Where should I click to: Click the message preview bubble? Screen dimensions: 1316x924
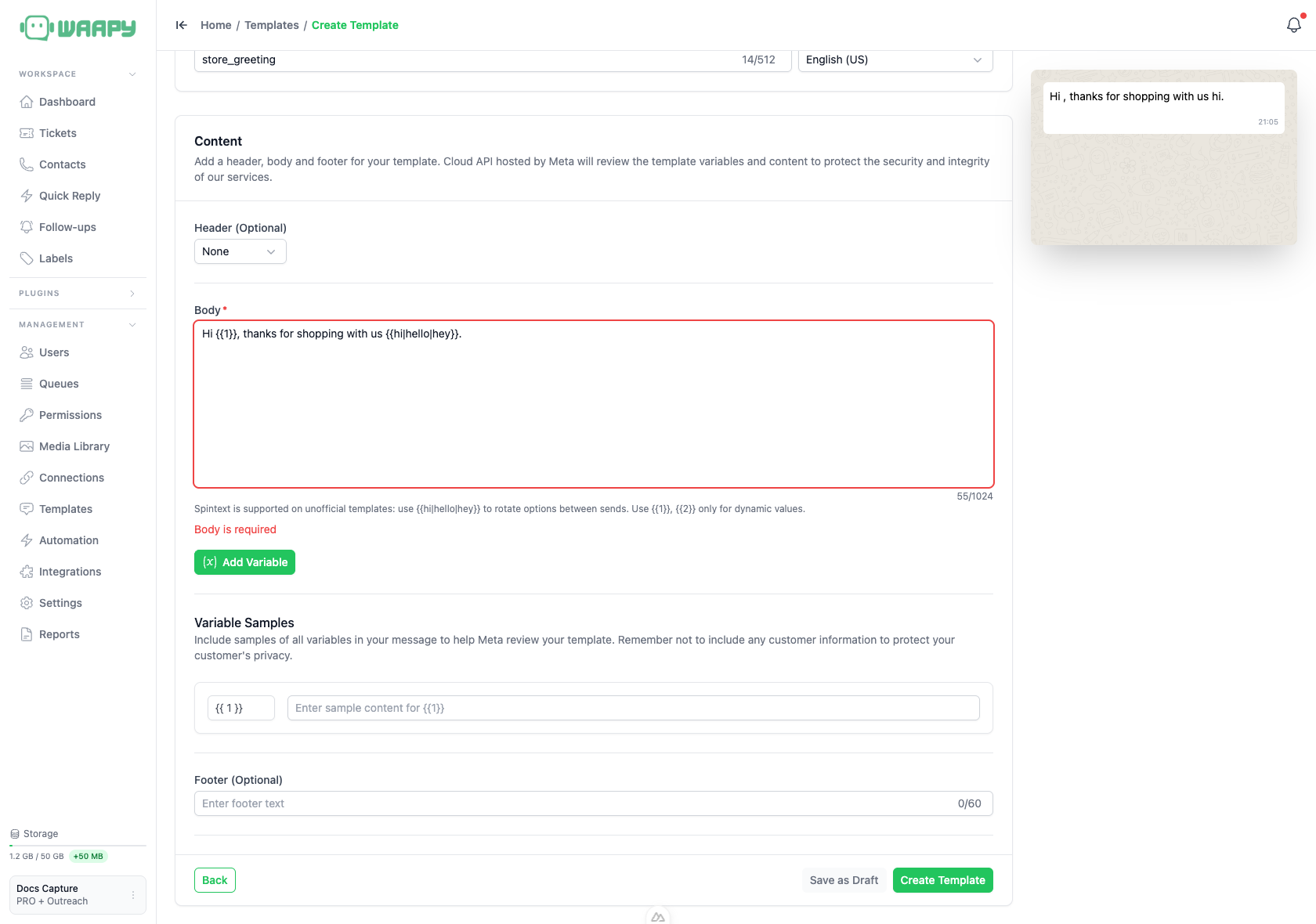1163,108
